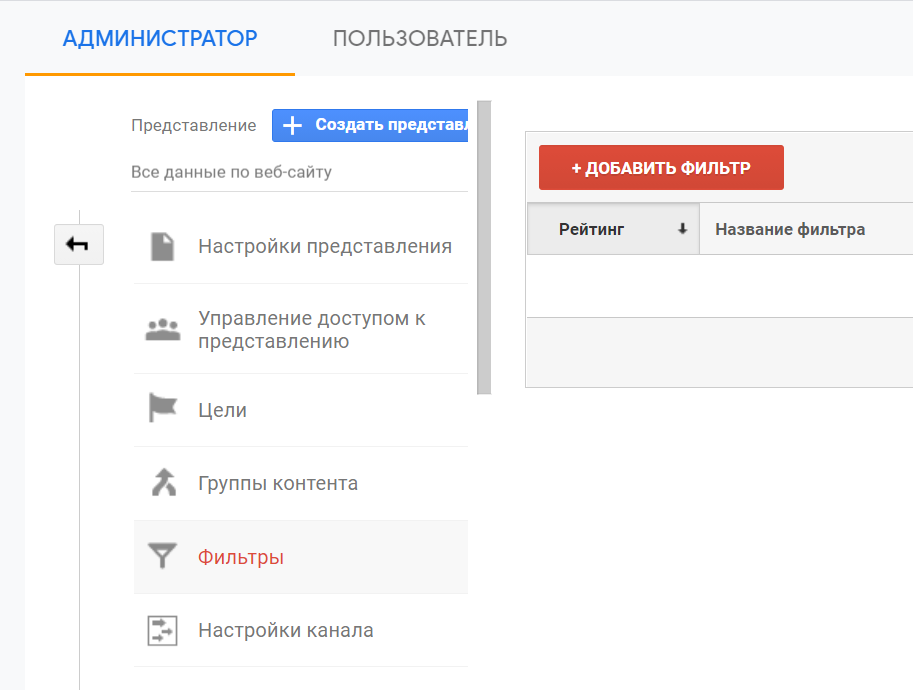Image resolution: width=913 pixels, height=690 pixels.
Task: Click the back arrow button in the sidebar
Action: (78, 245)
